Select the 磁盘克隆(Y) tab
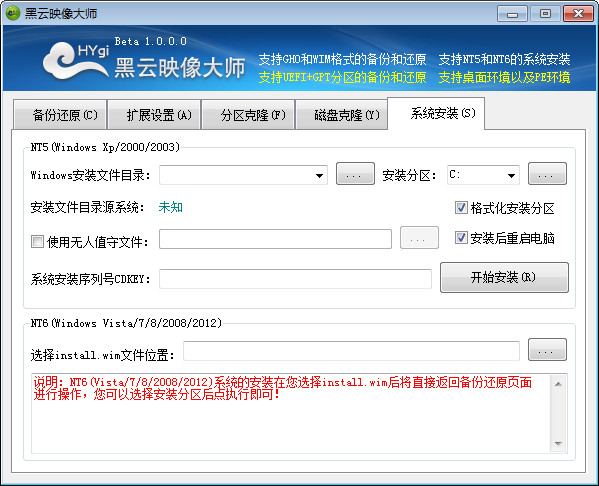The image size is (599, 486). click(x=342, y=115)
